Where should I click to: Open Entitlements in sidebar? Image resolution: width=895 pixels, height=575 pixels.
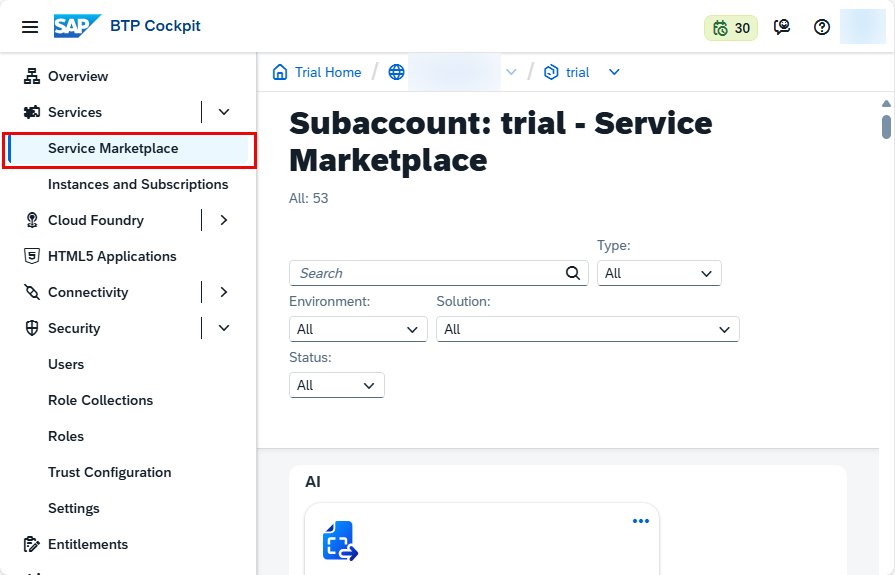pos(88,544)
